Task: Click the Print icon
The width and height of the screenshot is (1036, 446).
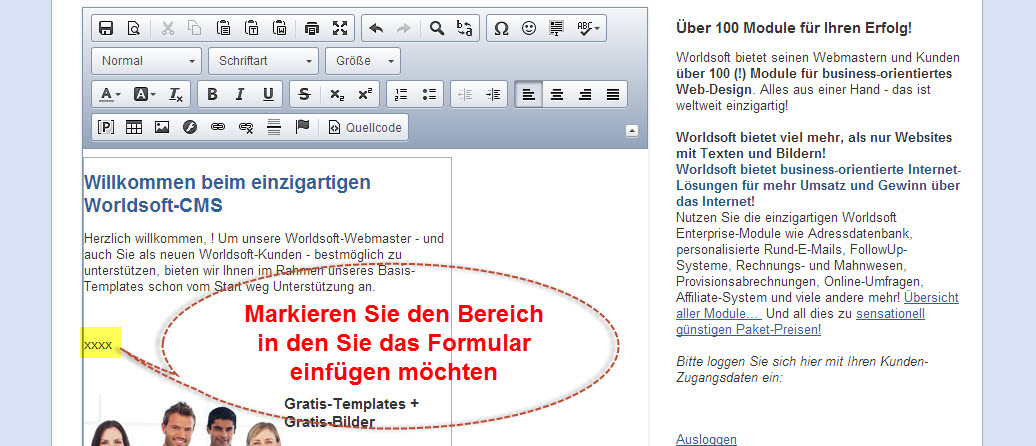Action: (312, 28)
